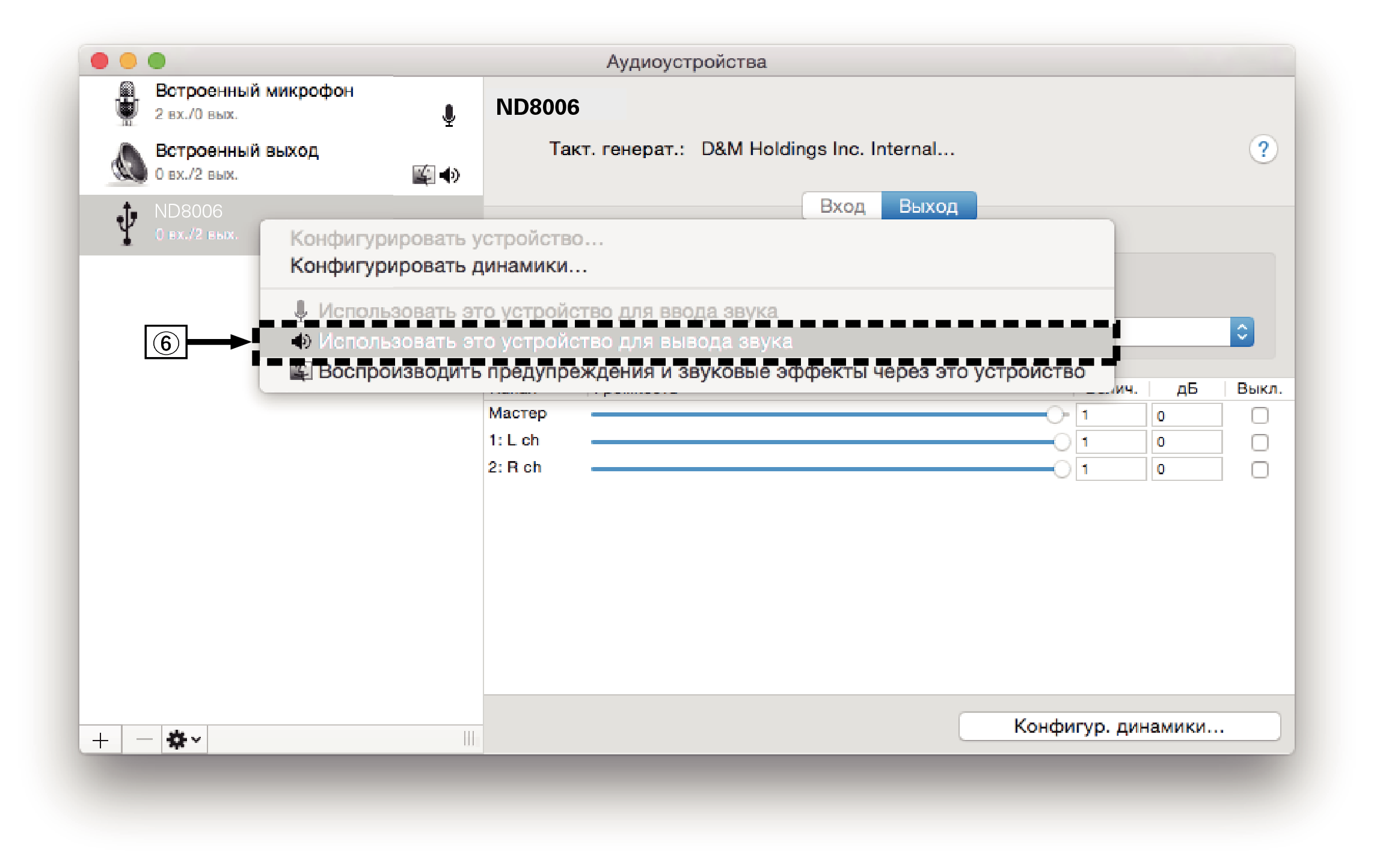Click the Мастер дБ field
1374x868 pixels.
pos(1187,415)
